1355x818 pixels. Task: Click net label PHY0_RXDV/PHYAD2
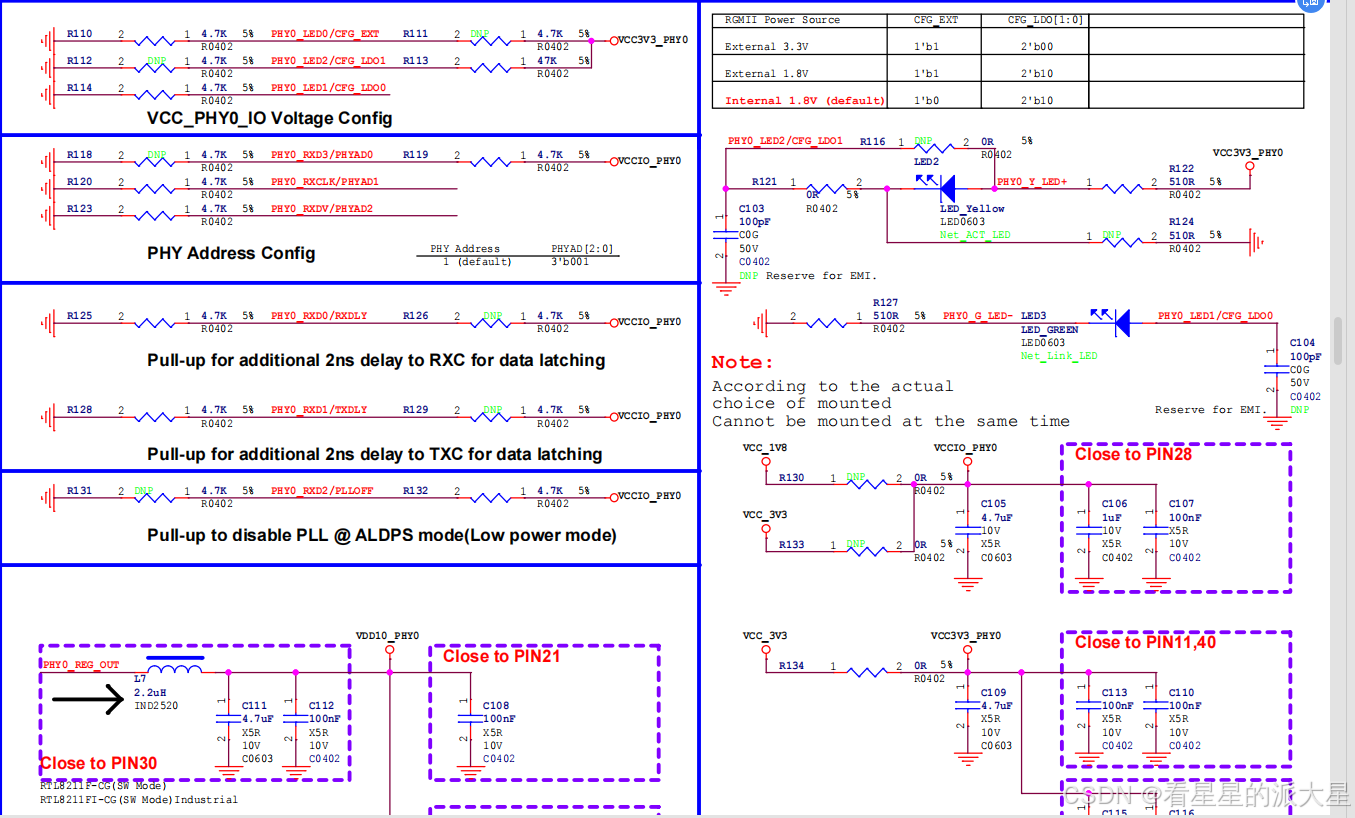point(322,209)
